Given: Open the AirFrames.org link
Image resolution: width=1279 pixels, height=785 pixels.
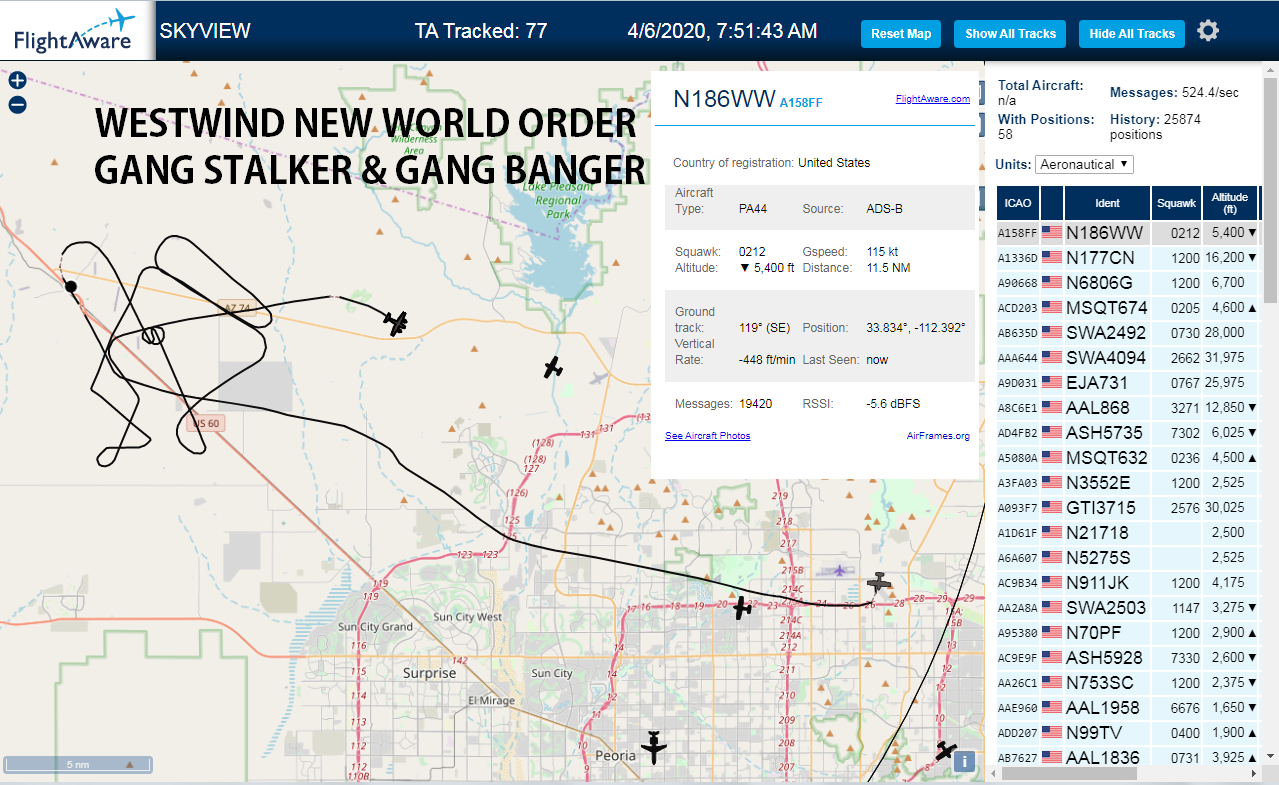Looking at the screenshot, I should click(938, 436).
